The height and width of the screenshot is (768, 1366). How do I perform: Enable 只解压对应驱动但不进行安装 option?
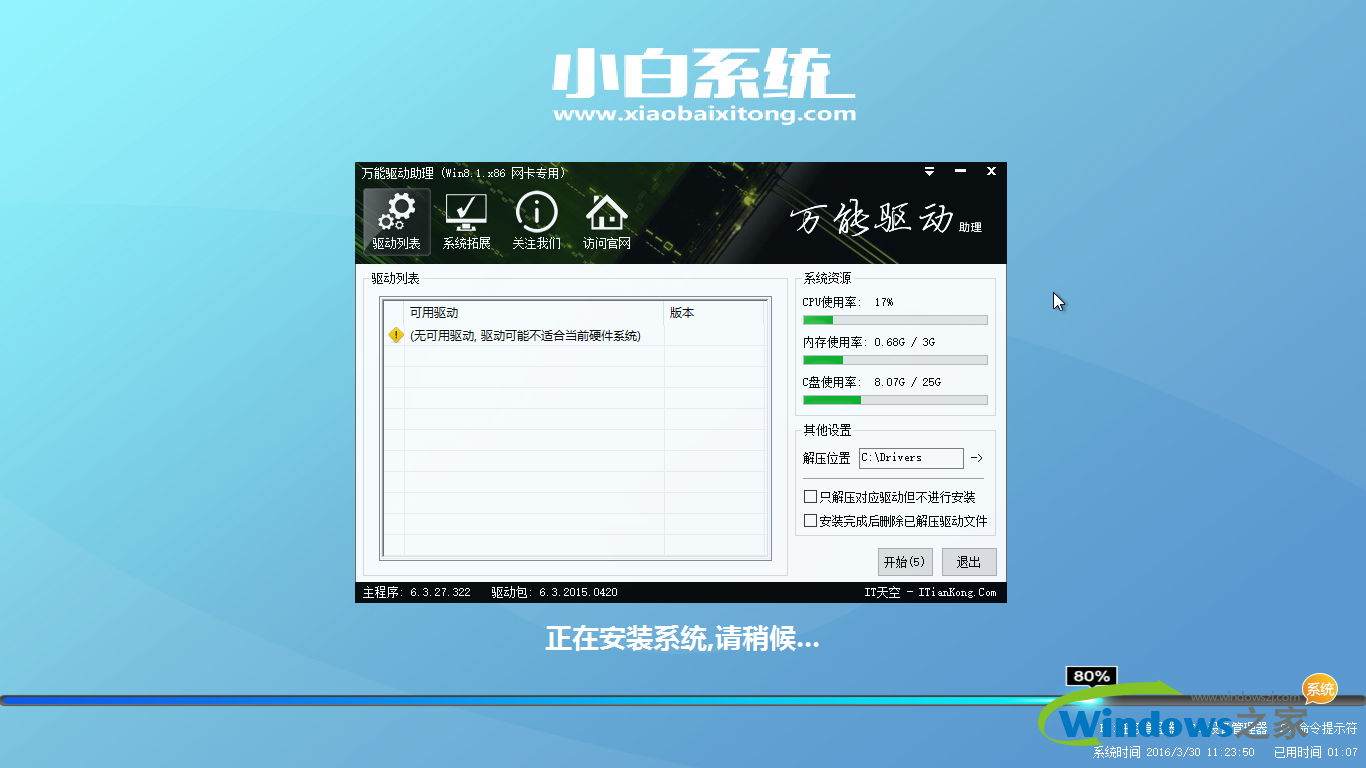pyautogui.click(x=810, y=496)
